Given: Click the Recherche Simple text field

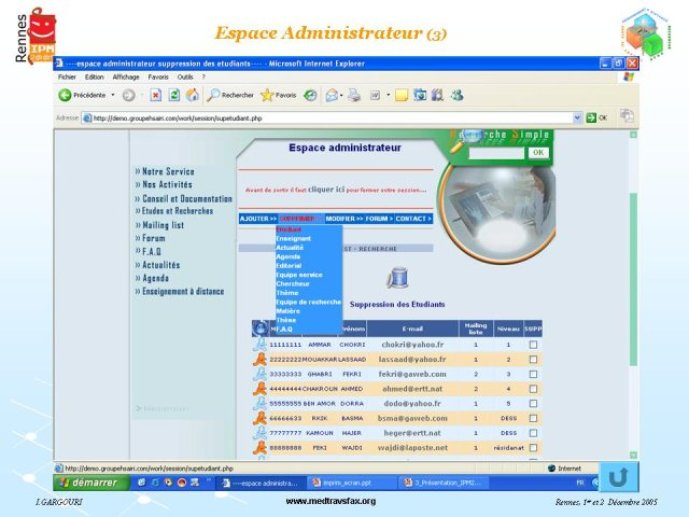Looking at the screenshot, I should 497,153.
